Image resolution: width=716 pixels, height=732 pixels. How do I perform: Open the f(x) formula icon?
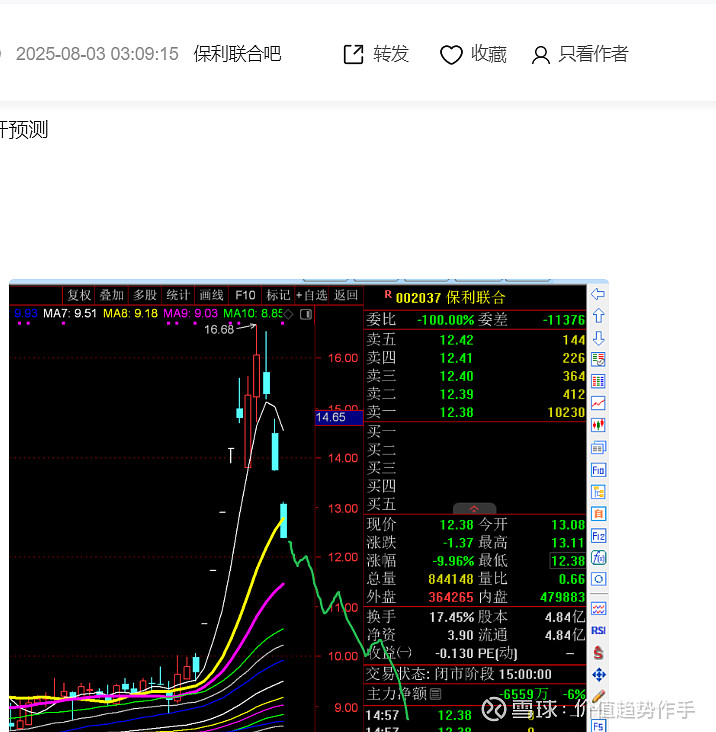click(598, 557)
